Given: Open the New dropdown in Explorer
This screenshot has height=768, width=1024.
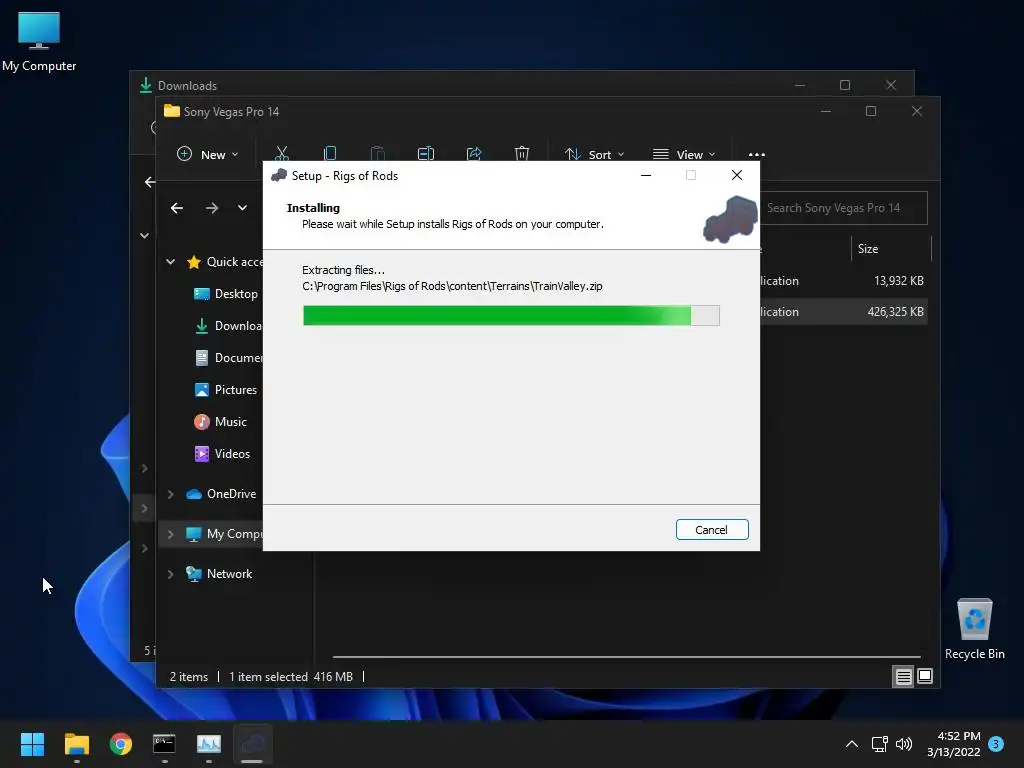Looking at the screenshot, I should click(x=208, y=155).
